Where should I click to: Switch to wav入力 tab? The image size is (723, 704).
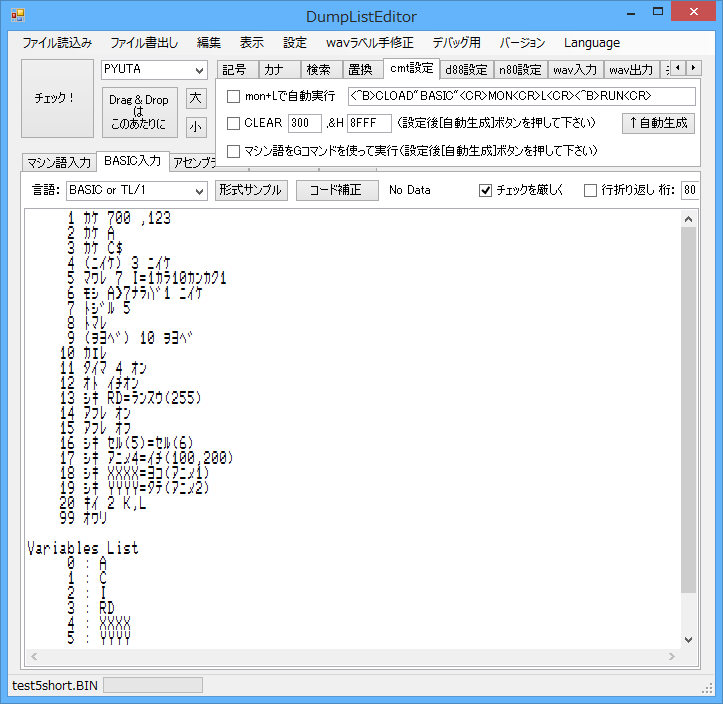tap(575, 70)
